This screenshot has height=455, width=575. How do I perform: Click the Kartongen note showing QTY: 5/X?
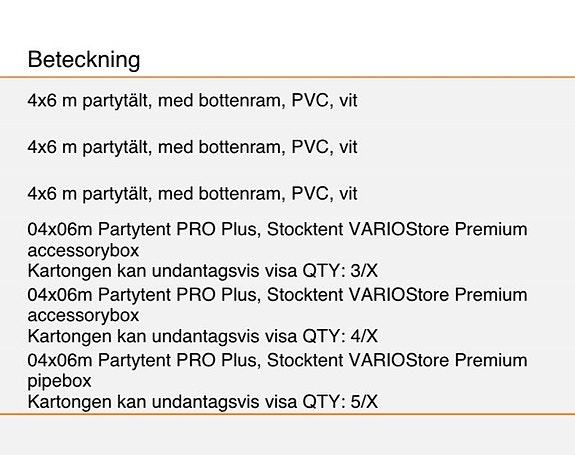click(x=202, y=402)
